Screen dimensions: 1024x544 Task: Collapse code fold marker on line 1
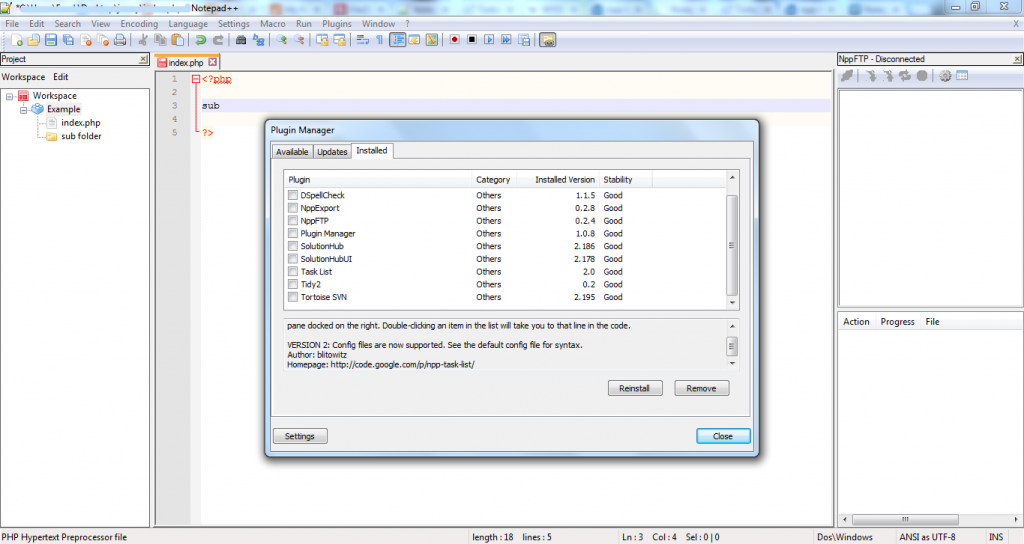coord(196,79)
